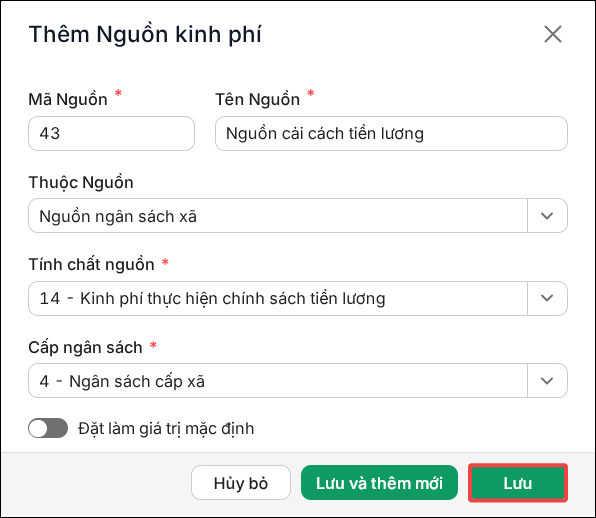Expand the Thuộc Nguồn dropdown arrow
The width and height of the screenshot is (596, 518).
point(547,216)
